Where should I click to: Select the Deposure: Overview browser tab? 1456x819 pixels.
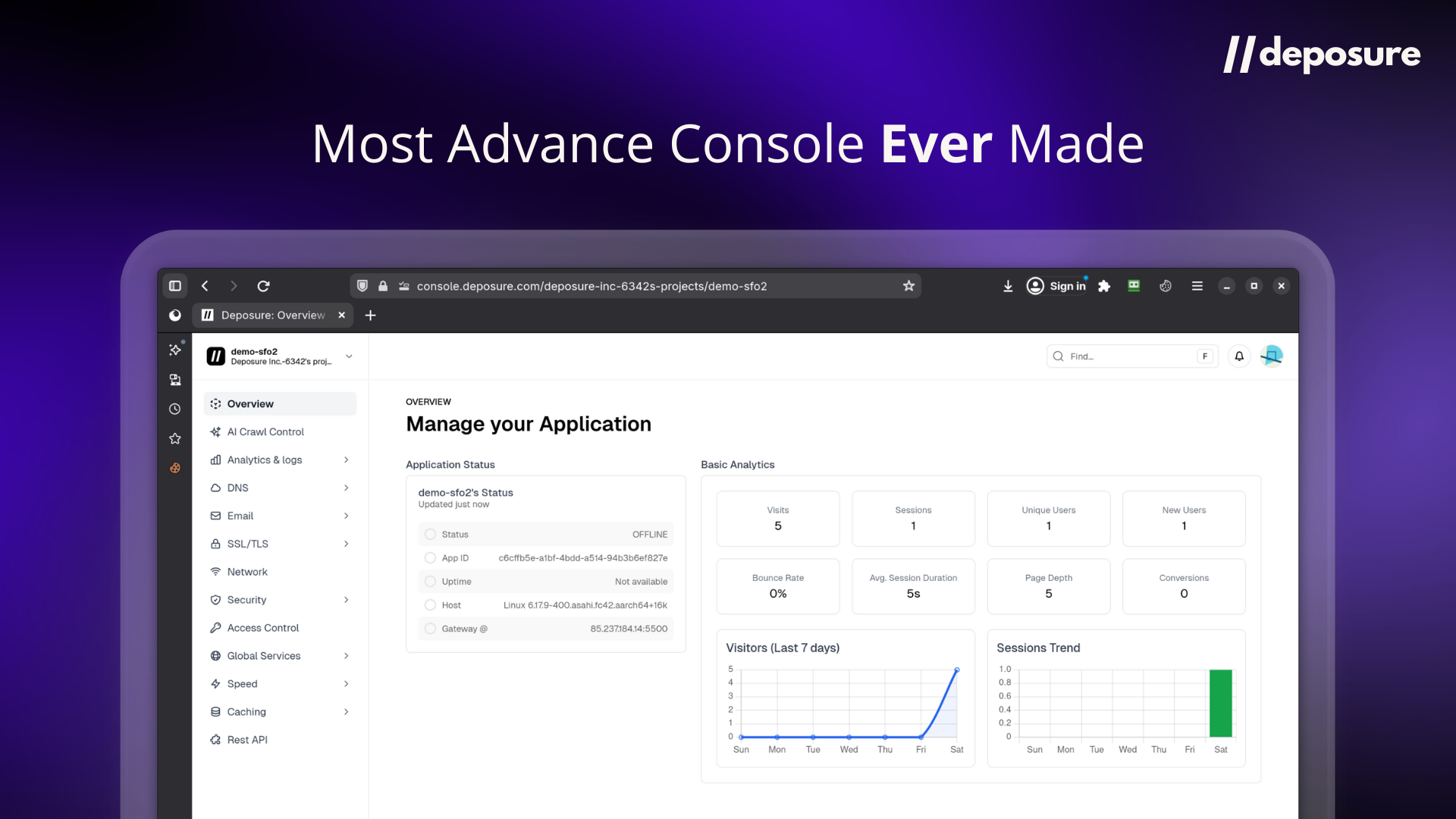point(273,315)
